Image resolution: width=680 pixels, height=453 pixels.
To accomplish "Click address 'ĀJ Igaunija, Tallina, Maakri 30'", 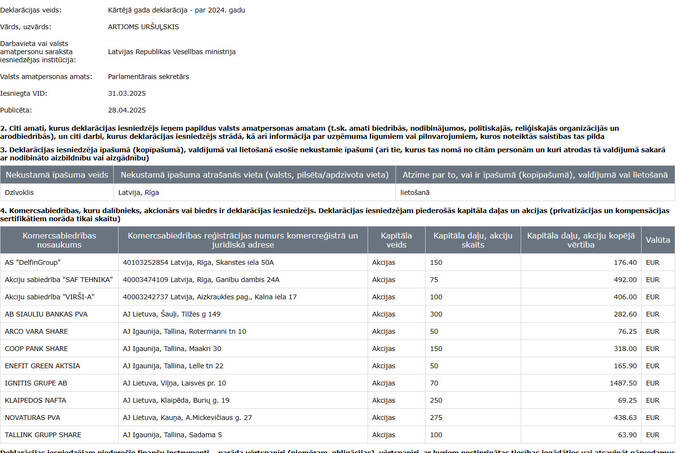I will (172, 349).
